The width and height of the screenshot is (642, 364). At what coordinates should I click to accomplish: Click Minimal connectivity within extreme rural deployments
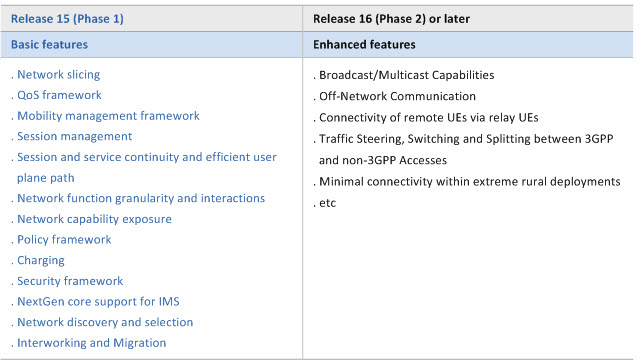pos(470,181)
